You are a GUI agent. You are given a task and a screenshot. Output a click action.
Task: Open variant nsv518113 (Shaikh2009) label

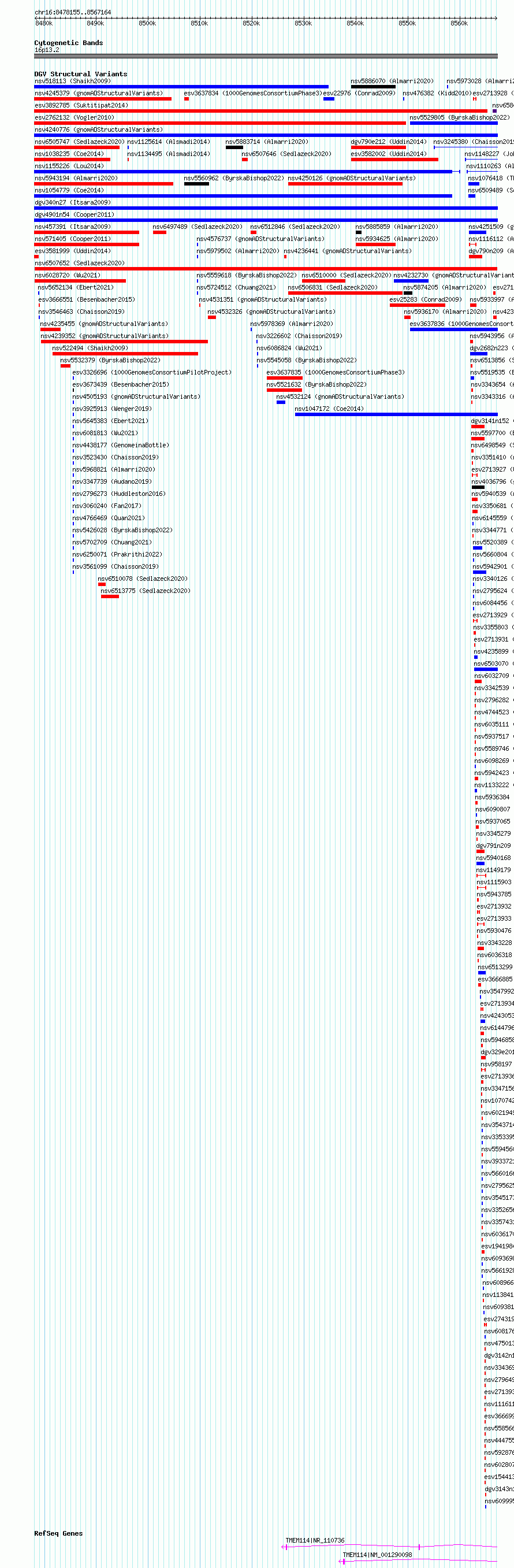(73, 81)
